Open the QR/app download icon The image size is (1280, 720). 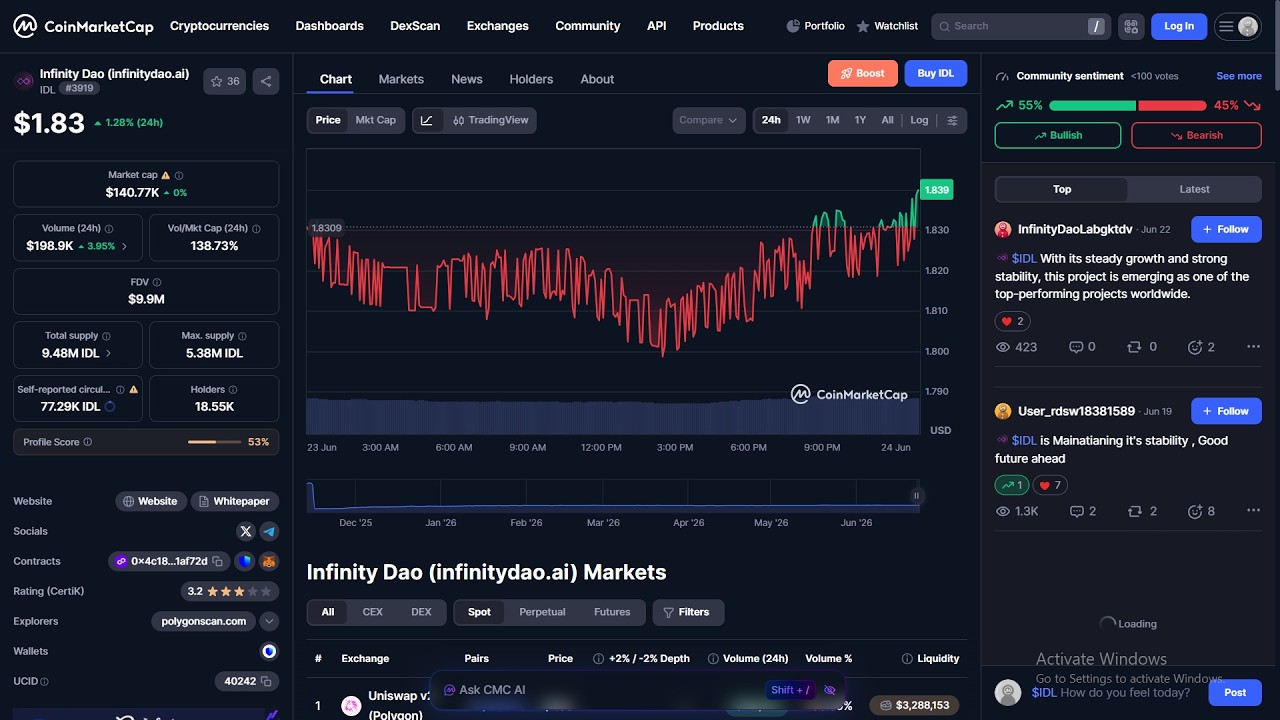tap(1131, 26)
